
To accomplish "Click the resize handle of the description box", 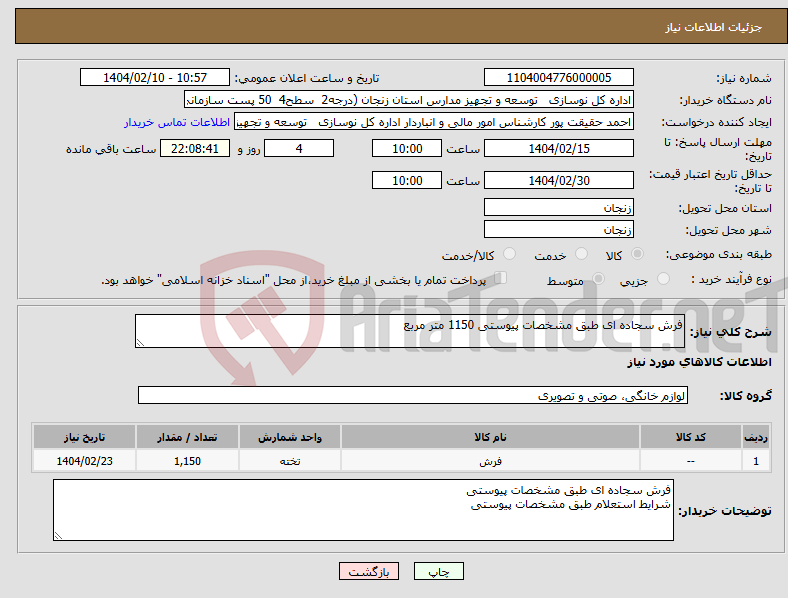I will [x=140, y=343].
